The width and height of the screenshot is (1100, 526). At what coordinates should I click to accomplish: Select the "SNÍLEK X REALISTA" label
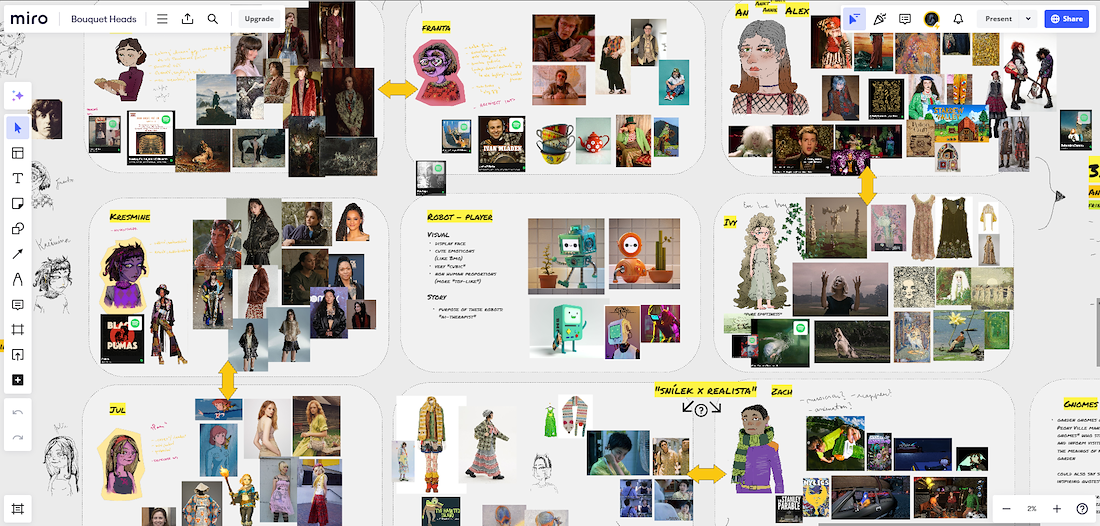[x=706, y=390]
